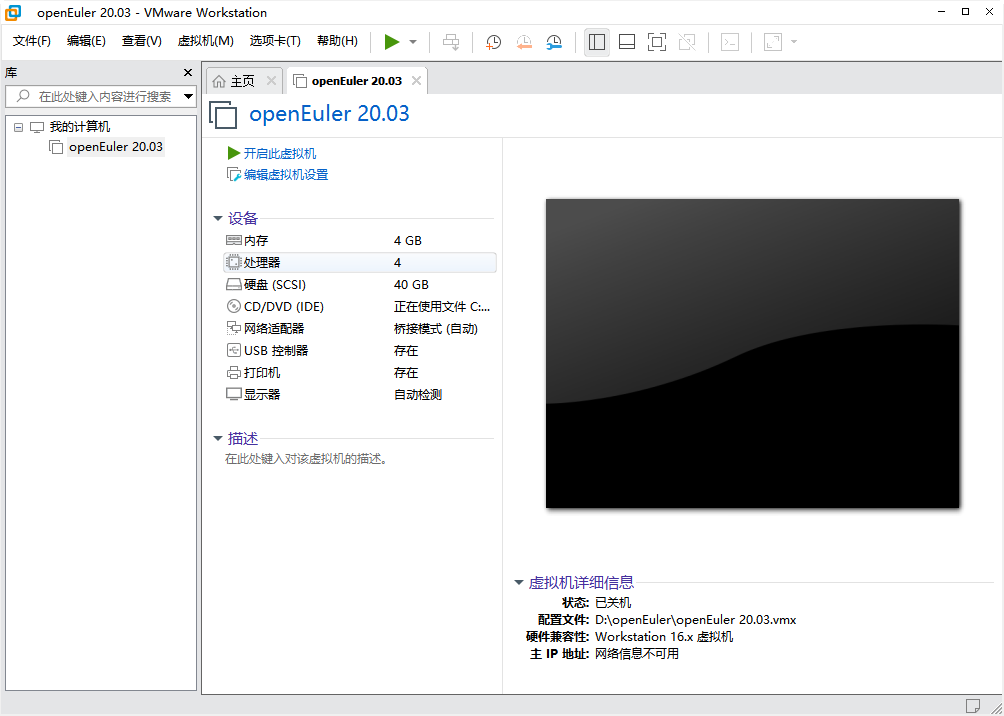Collapse 我的计算机 tree node

18,127
